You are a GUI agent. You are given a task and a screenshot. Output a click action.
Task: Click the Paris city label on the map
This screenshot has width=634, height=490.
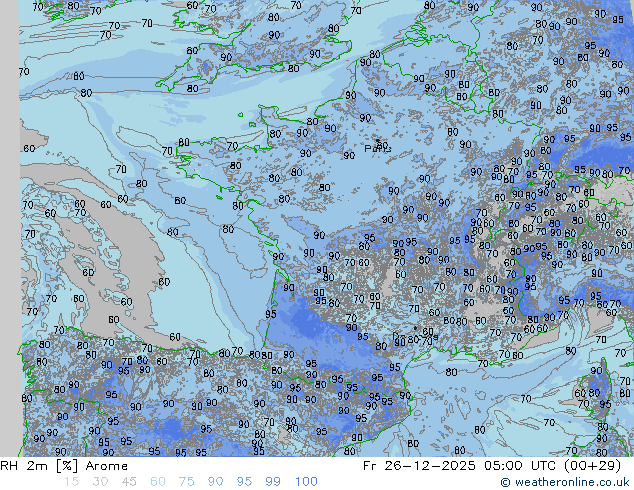coord(378,149)
